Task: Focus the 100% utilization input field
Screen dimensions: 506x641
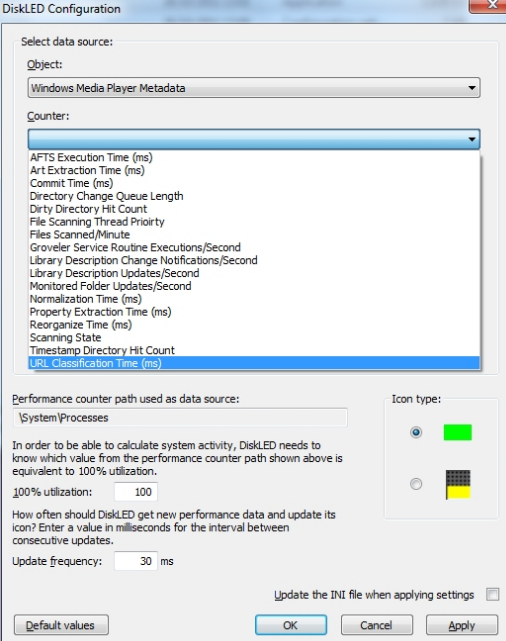Action: [x=136, y=492]
